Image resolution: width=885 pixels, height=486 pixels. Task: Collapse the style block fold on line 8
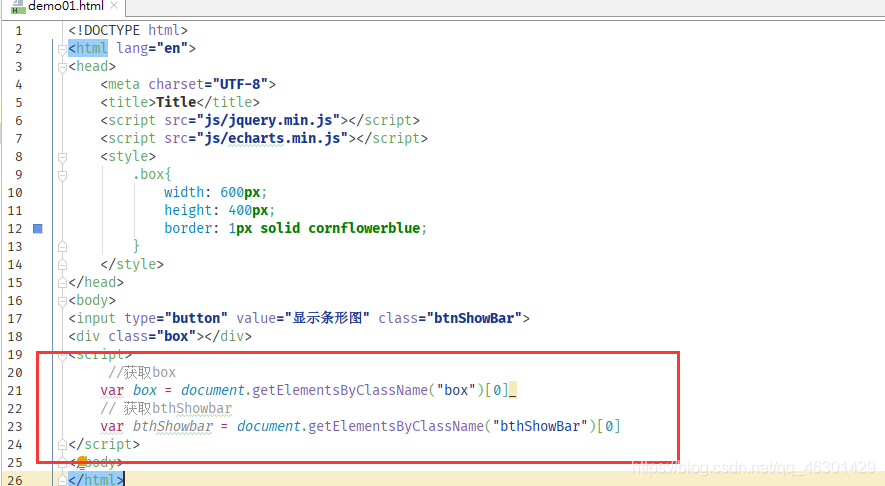point(62,157)
